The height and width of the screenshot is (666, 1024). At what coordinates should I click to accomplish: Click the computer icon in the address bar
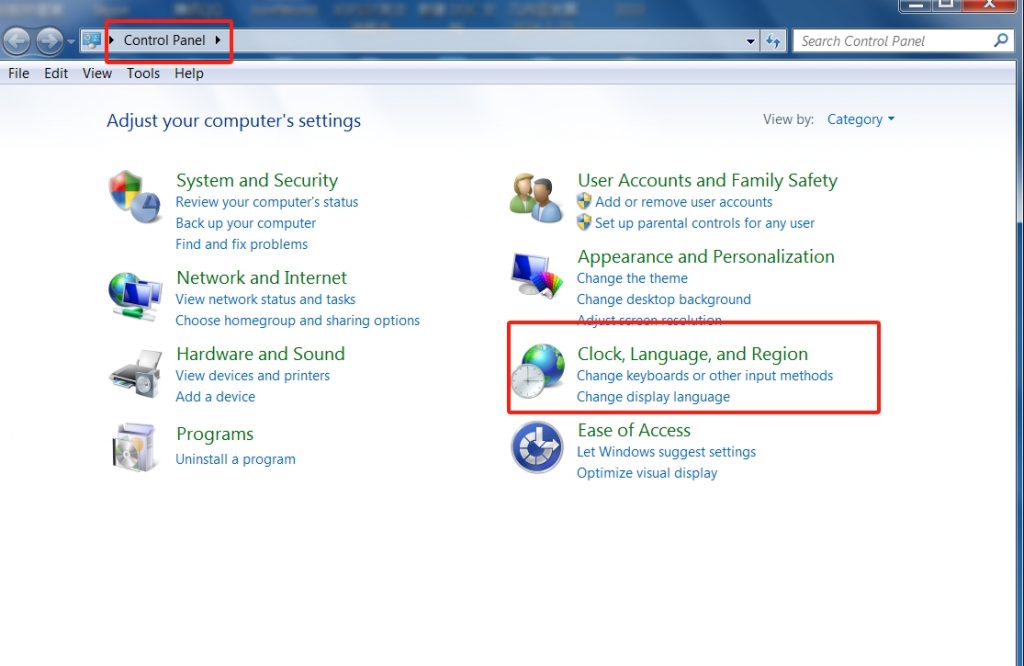click(91, 40)
